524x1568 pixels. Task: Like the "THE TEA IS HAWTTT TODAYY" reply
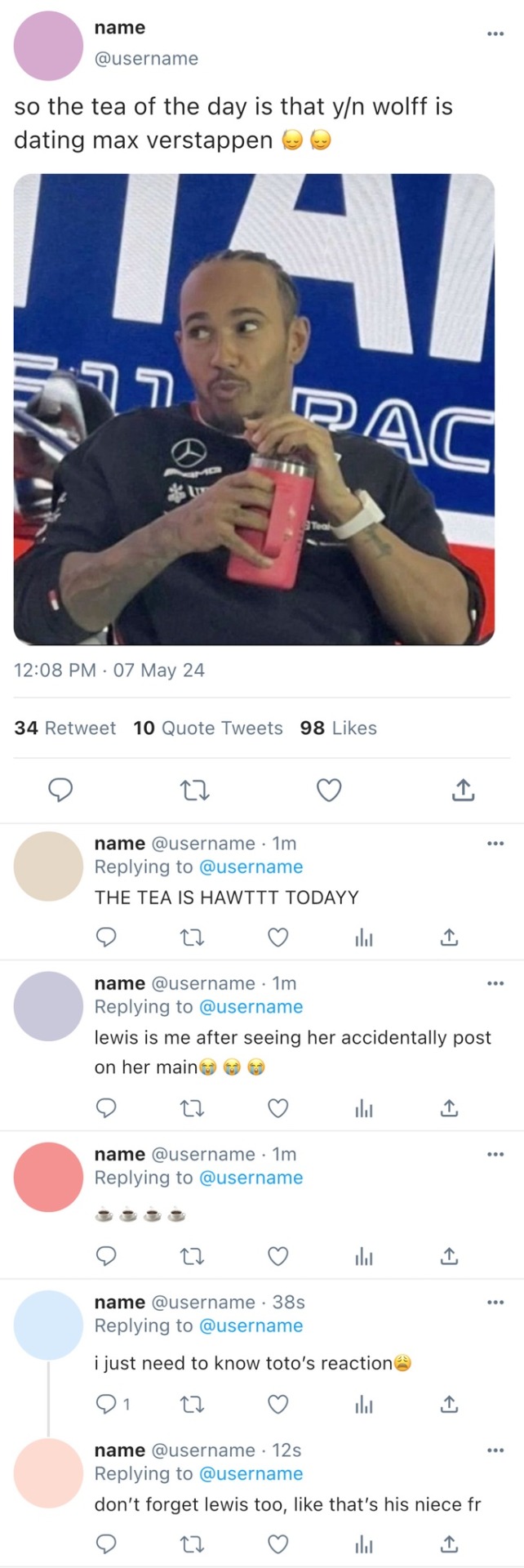278,937
